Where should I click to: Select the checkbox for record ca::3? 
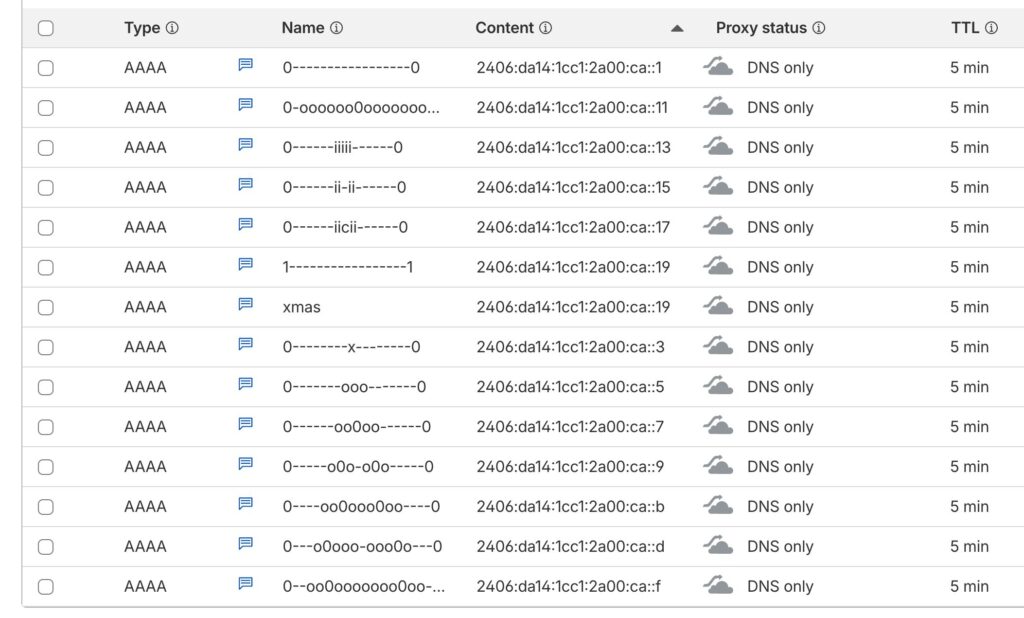click(45, 347)
